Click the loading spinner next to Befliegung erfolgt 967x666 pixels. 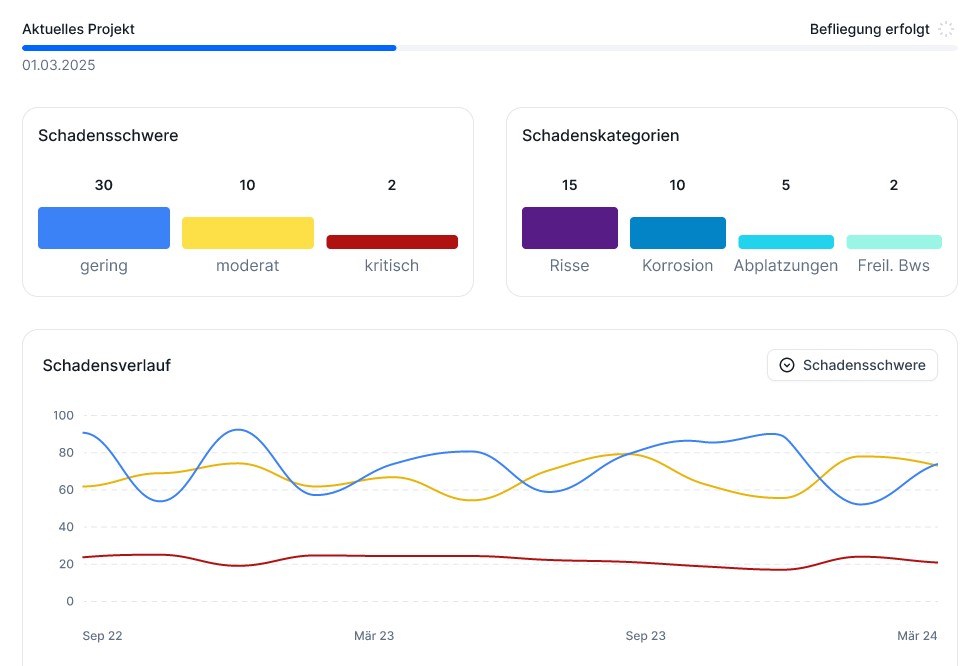[x=946, y=29]
